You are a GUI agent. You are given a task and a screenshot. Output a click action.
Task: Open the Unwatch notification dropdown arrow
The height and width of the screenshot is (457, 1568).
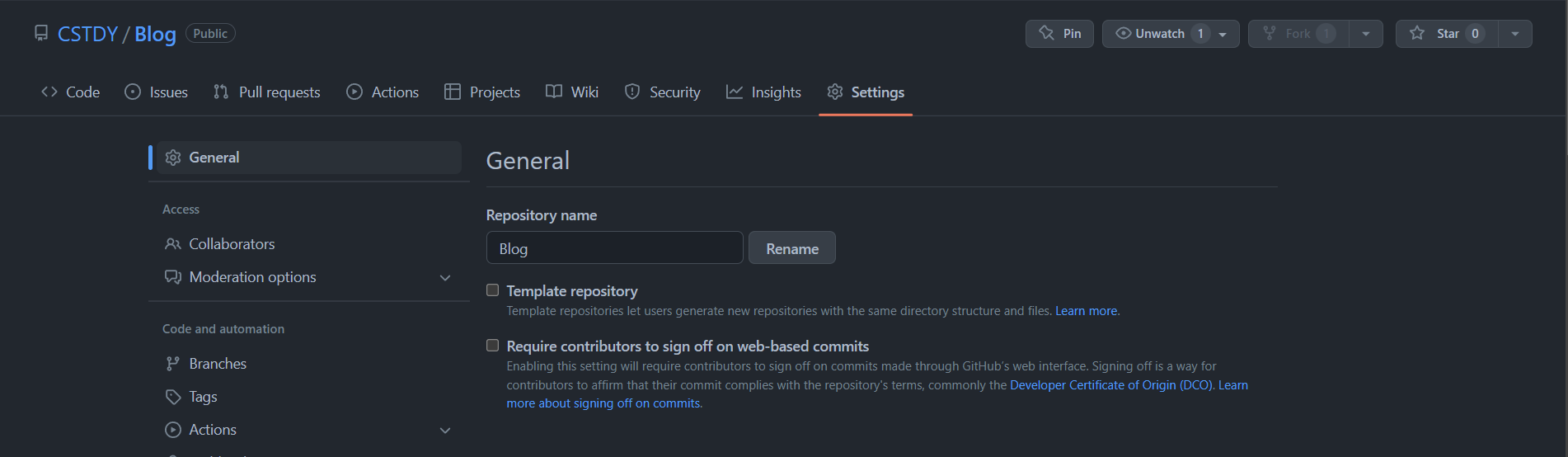click(x=1223, y=34)
